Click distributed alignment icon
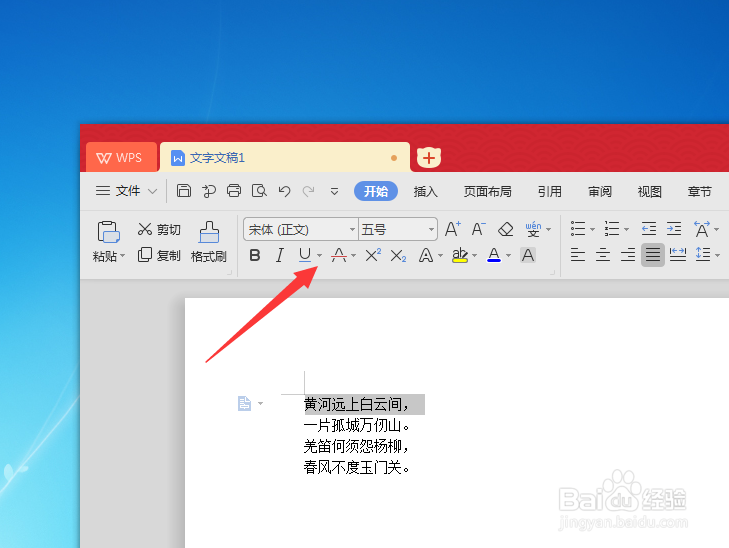Screen dimensions: 729x548 [x=678, y=255]
